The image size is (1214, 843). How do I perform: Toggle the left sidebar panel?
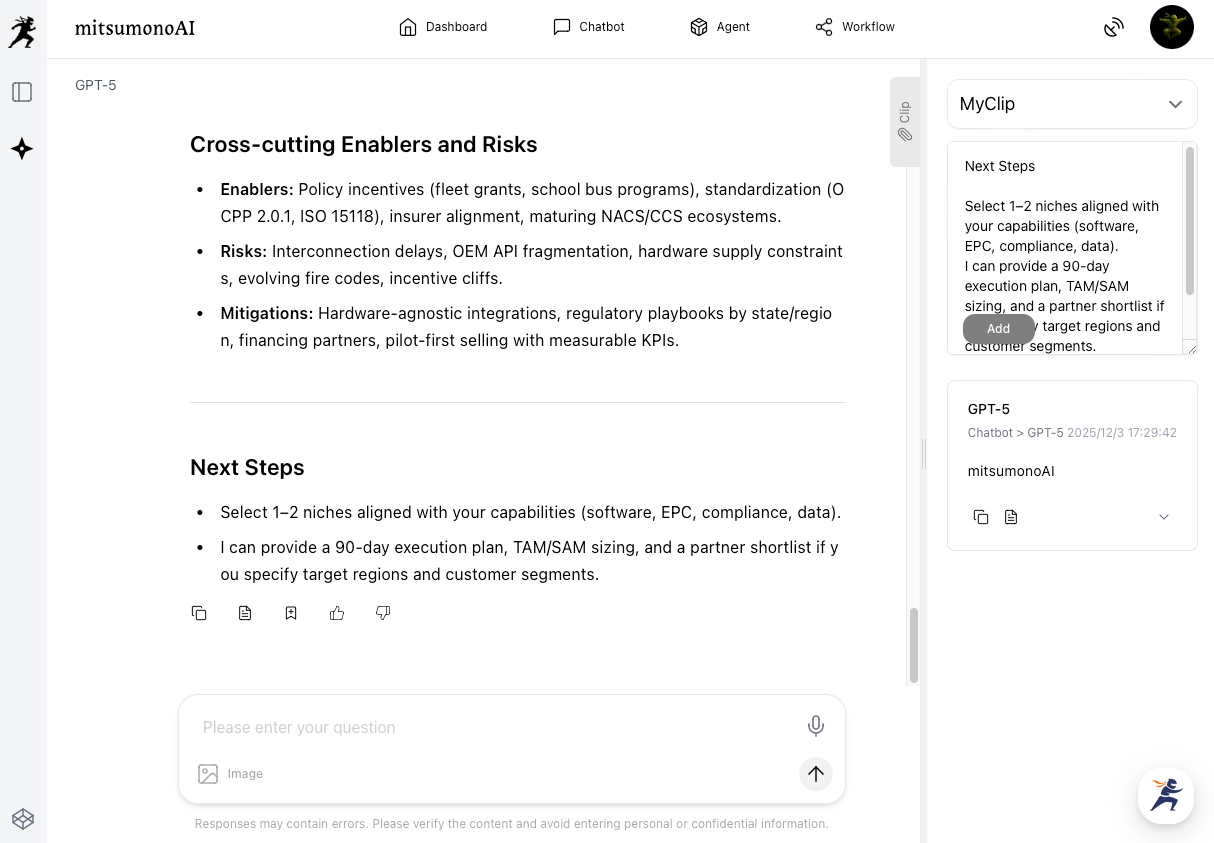pos(22,92)
